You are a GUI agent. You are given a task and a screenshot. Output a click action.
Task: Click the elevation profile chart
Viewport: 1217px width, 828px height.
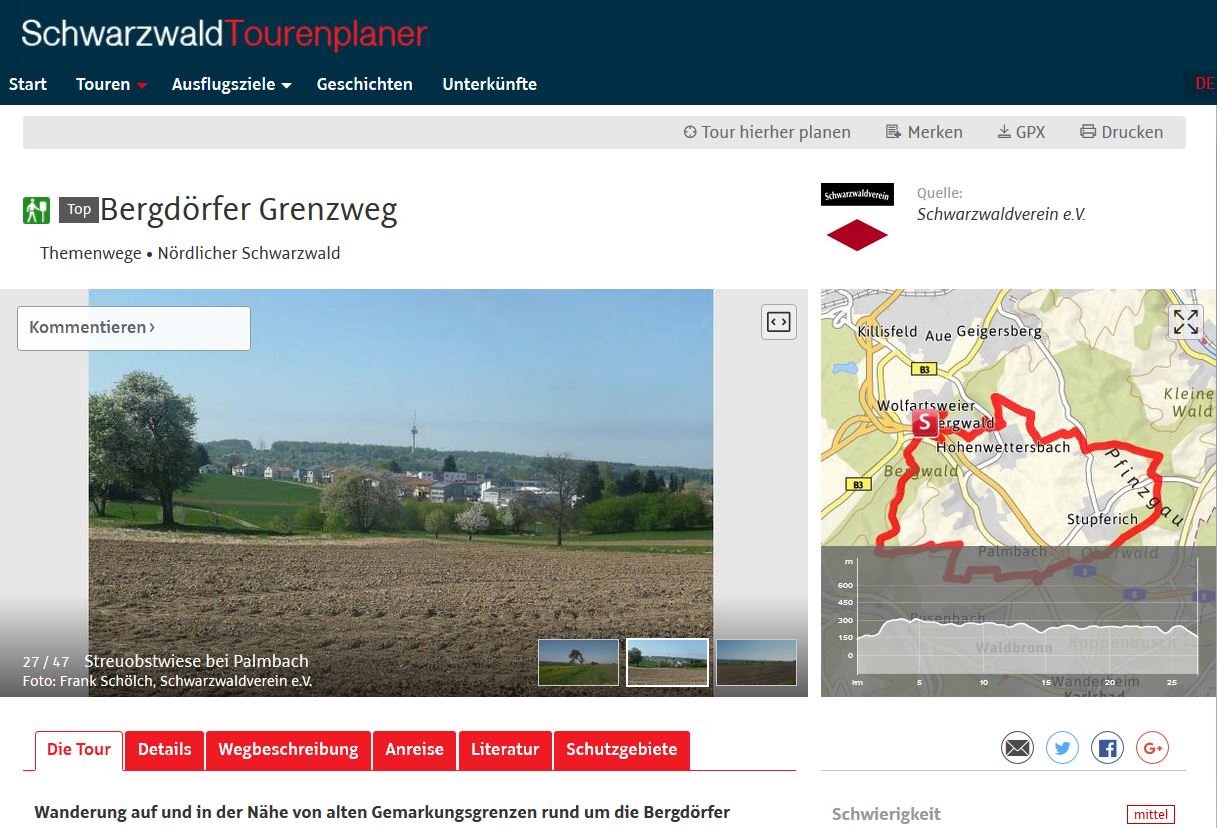(x=1019, y=622)
